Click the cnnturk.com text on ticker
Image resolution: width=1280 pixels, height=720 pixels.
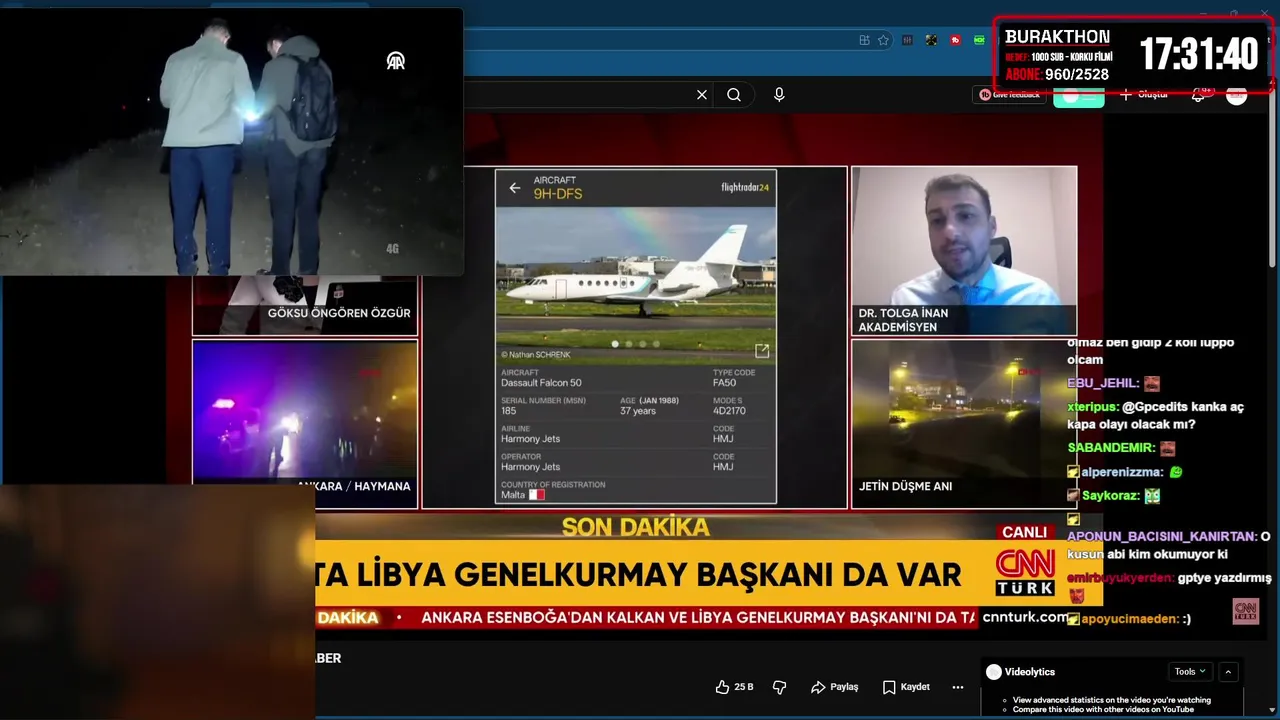1025,618
